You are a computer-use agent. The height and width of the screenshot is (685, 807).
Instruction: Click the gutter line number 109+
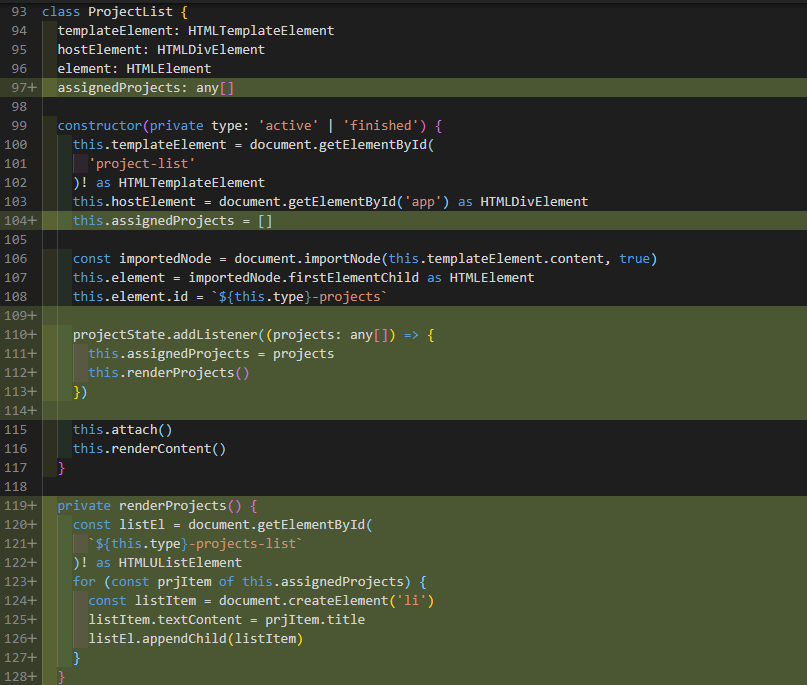tap(21, 317)
